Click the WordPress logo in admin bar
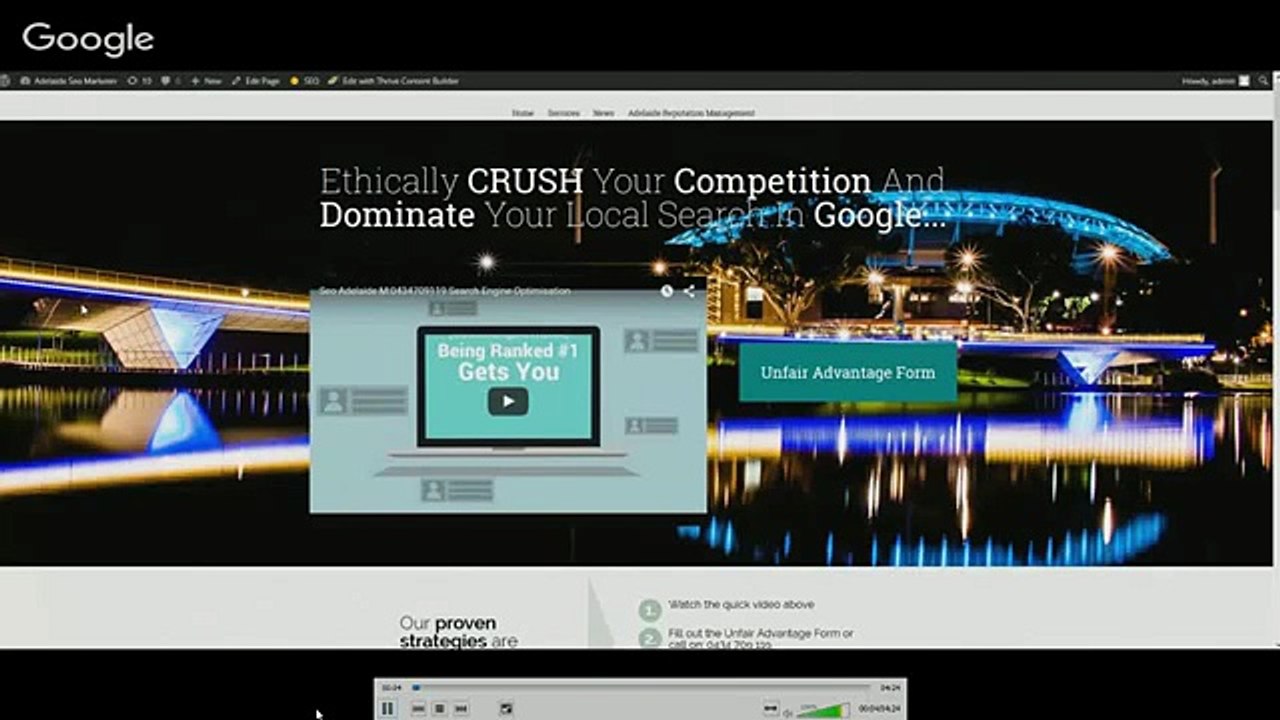Screen dimensions: 1280x720 point(6,81)
